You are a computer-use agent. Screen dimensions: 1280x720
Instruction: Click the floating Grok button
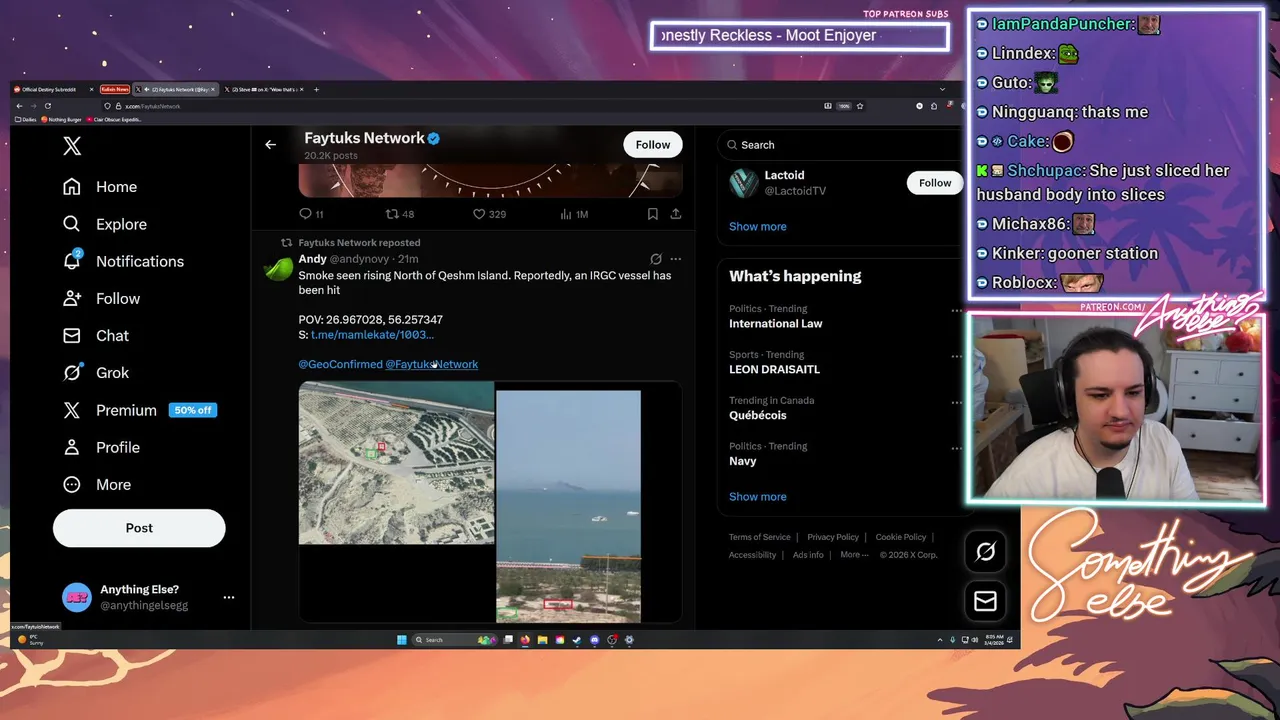point(985,551)
